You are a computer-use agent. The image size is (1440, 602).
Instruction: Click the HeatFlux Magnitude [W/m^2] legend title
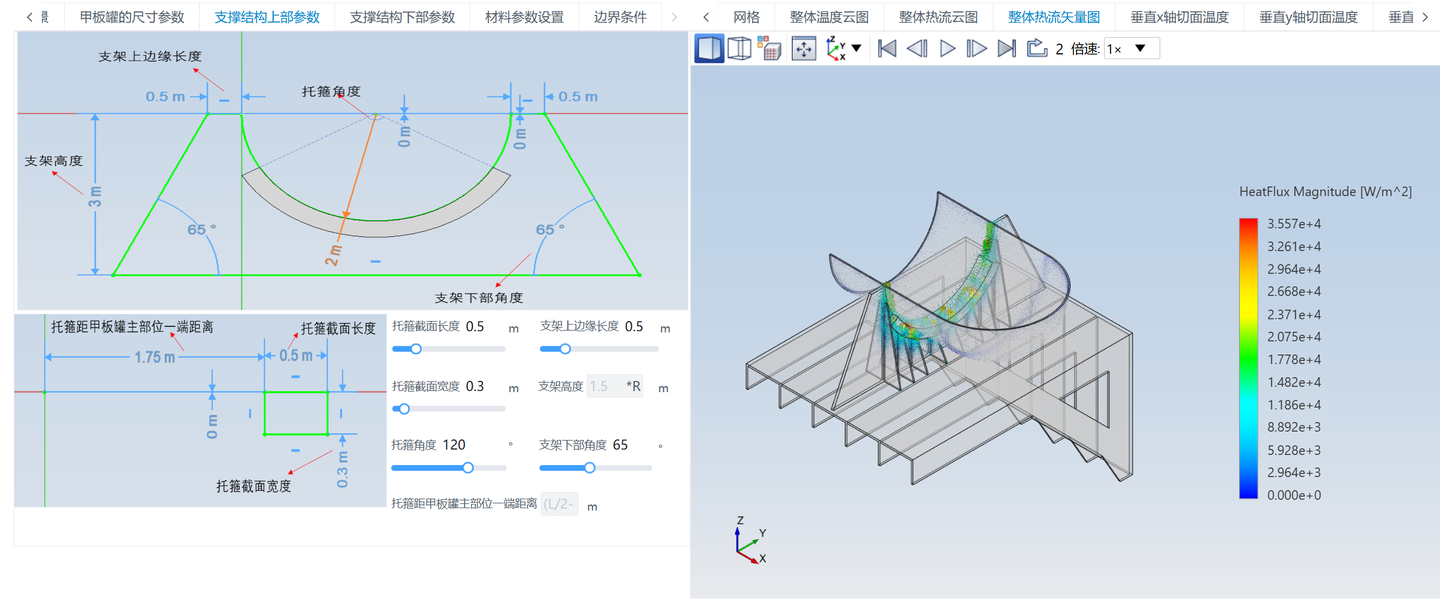(1325, 191)
